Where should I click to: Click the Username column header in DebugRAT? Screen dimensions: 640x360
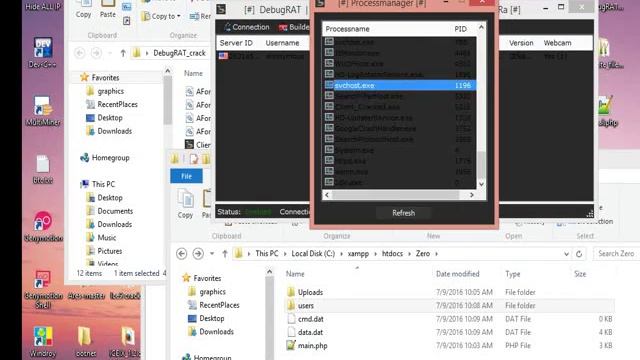282,43
